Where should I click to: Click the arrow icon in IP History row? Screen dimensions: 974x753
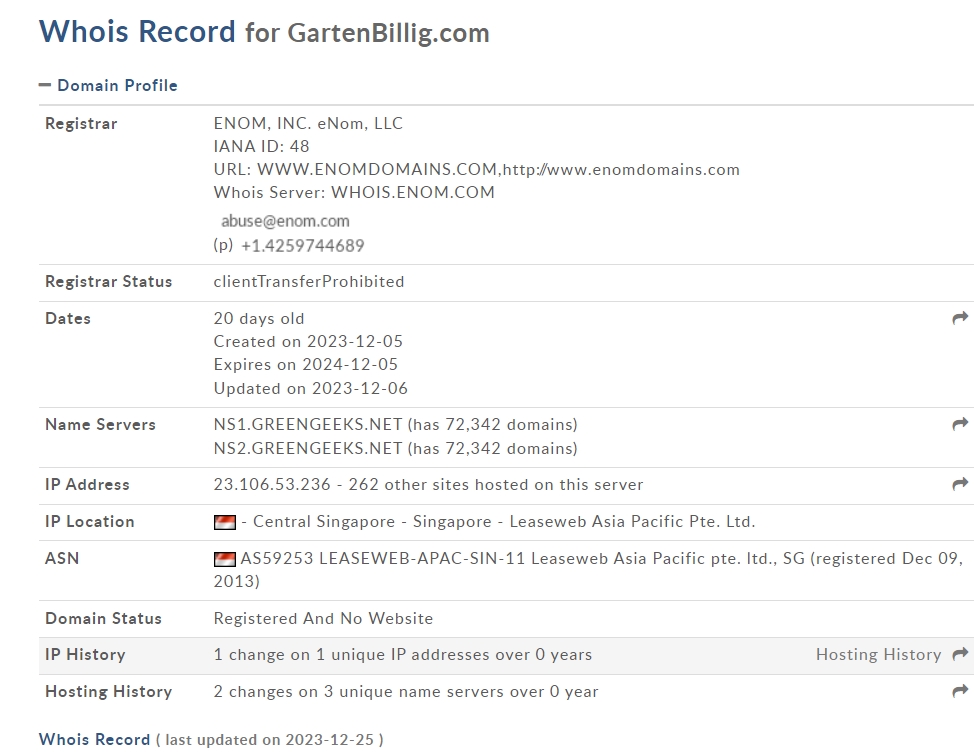click(960, 654)
